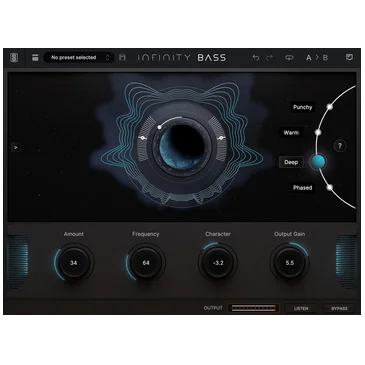The height and width of the screenshot is (365, 365).
Task: Click the Infinity Bass title
Action: click(182, 58)
